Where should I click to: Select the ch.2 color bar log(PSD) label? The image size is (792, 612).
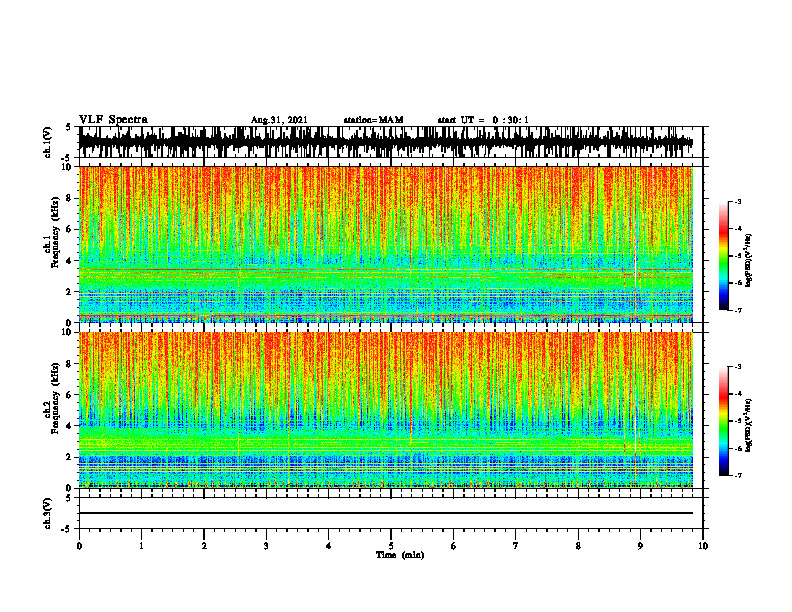click(749, 425)
